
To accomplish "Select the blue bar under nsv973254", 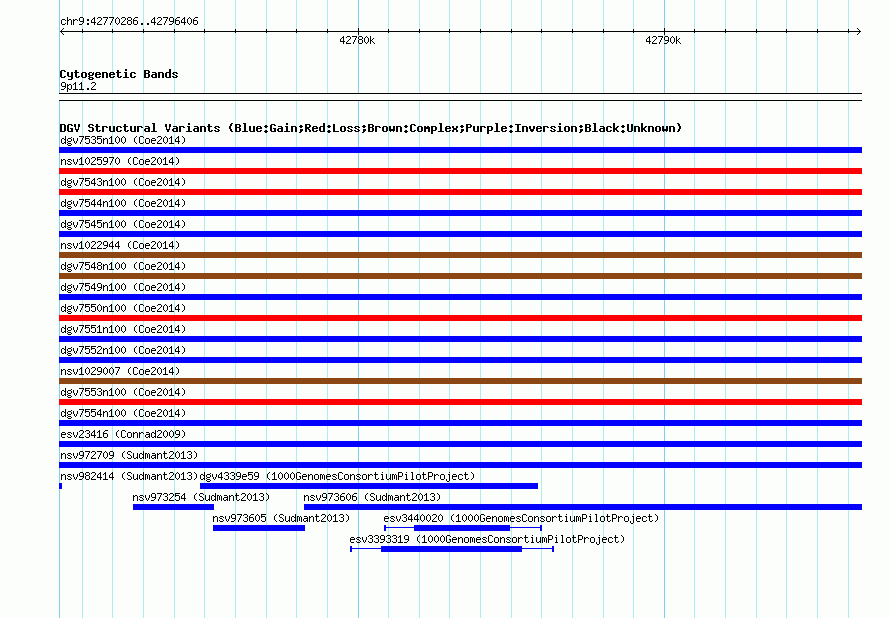I will [x=173, y=507].
